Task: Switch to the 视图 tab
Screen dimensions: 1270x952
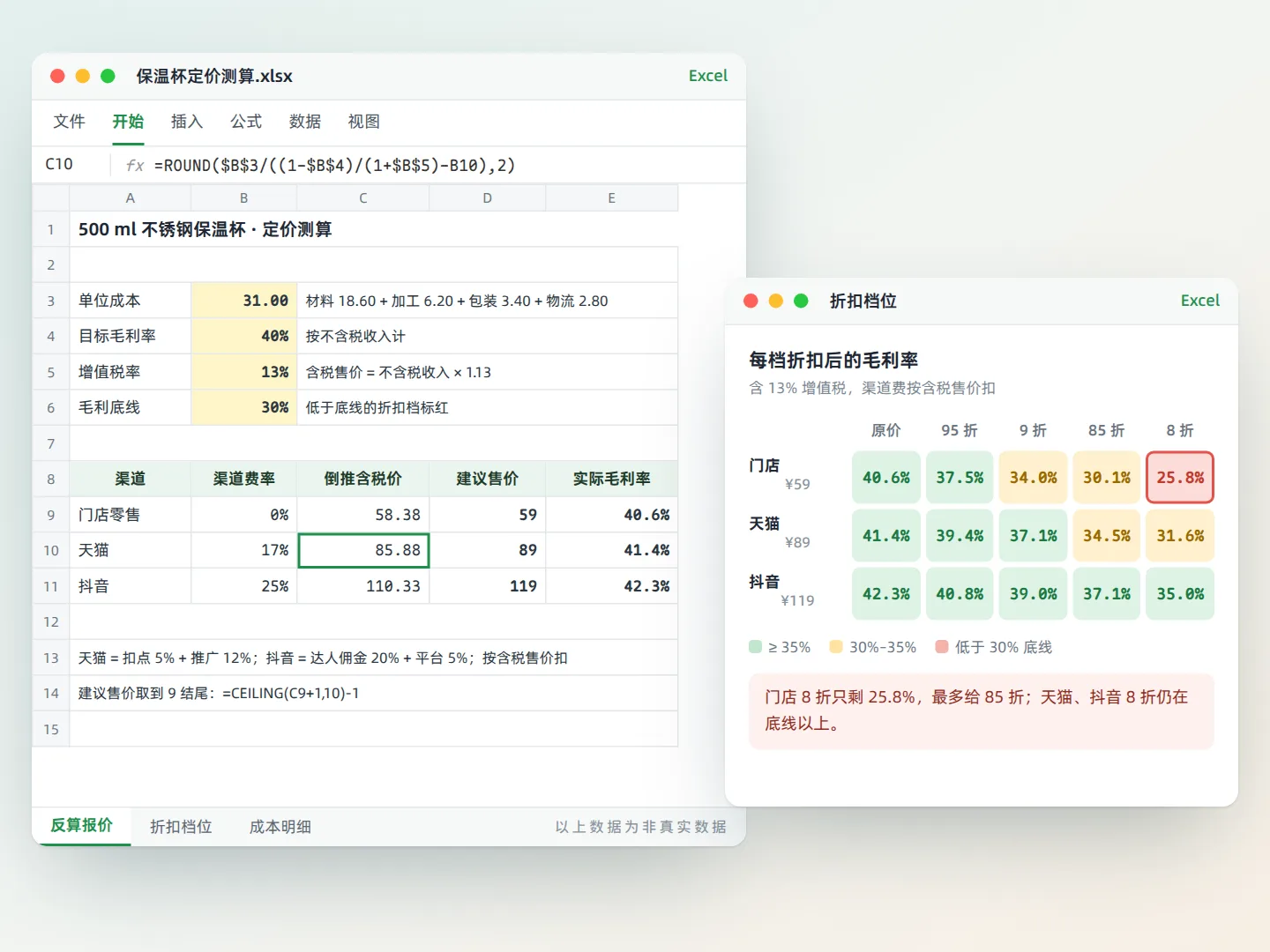Action: (x=364, y=122)
